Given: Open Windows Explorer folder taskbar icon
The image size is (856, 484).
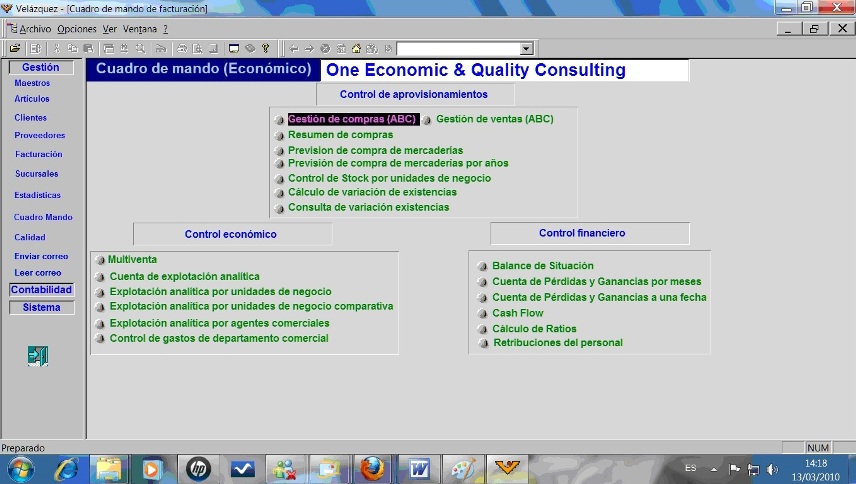Looking at the screenshot, I should tap(109, 469).
